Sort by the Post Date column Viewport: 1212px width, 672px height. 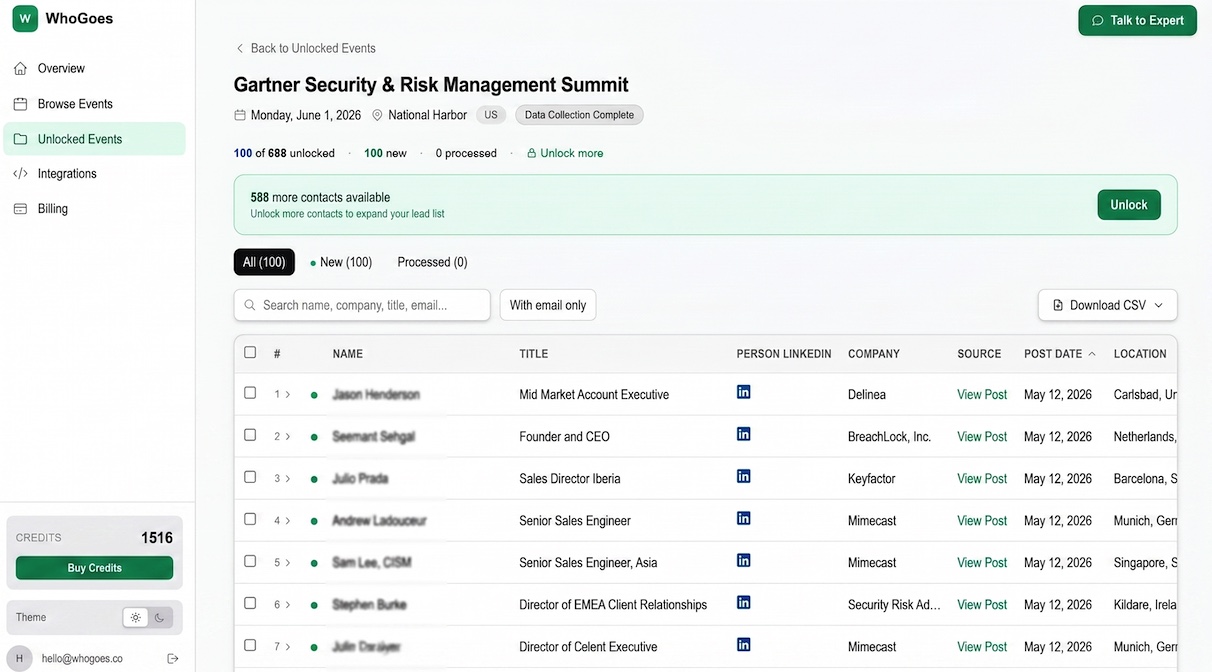(1059, 354)
